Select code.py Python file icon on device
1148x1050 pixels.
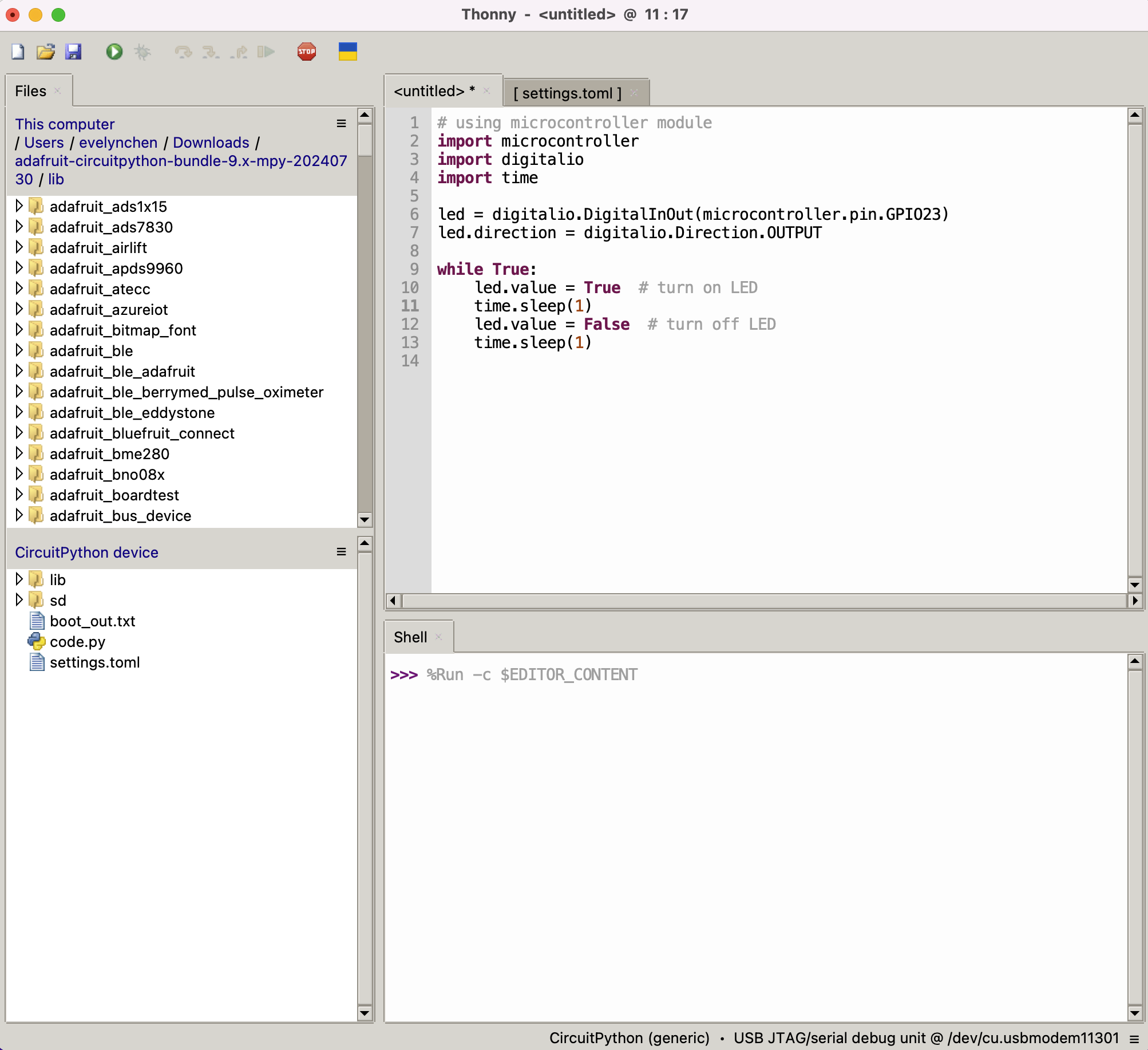click(37, 642)
